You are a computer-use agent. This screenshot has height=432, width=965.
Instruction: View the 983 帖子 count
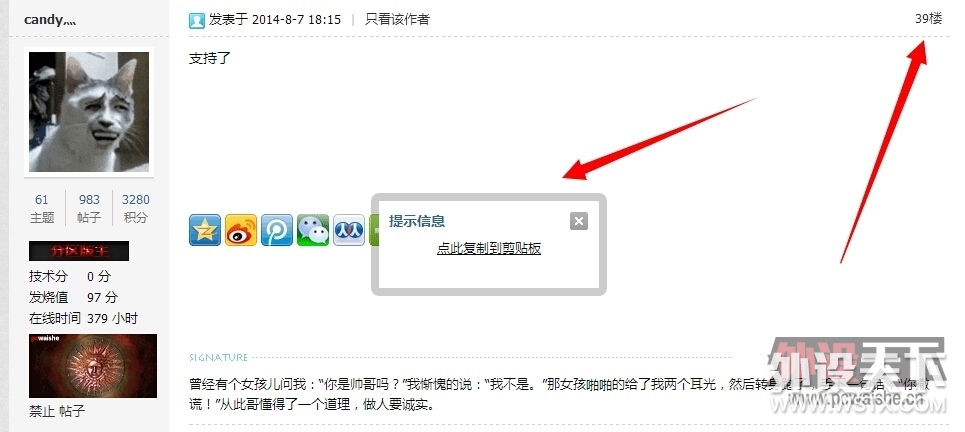(89, 208)
